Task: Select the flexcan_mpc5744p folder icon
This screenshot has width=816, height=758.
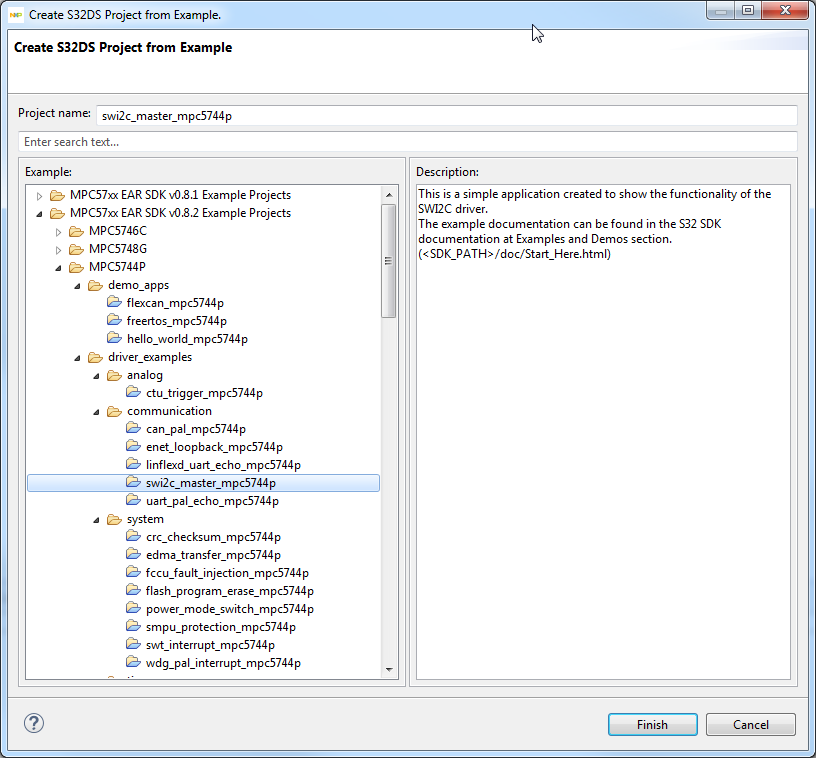Action: pos(114,302)
